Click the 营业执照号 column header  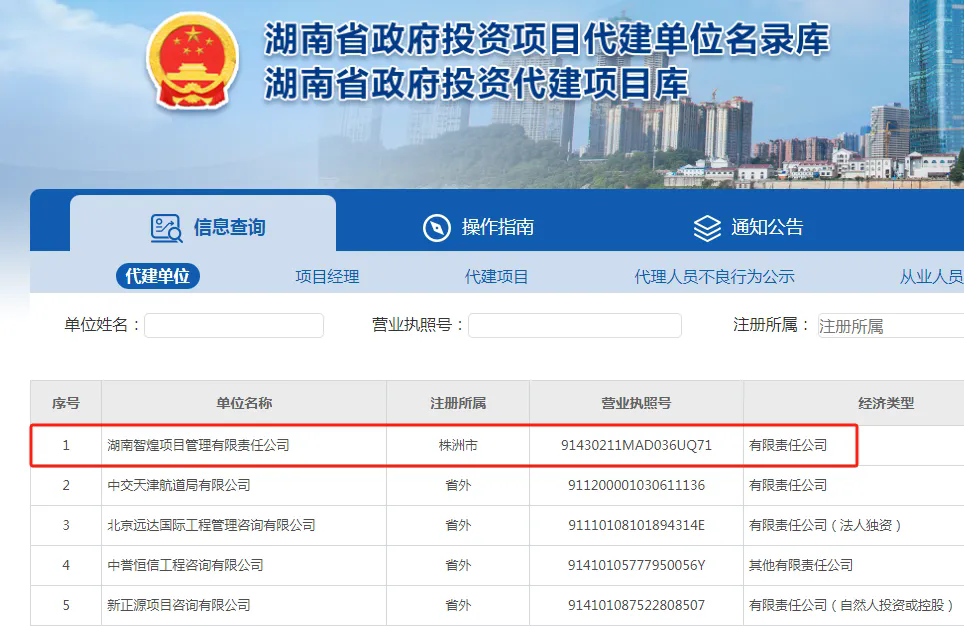pos(636,403)
